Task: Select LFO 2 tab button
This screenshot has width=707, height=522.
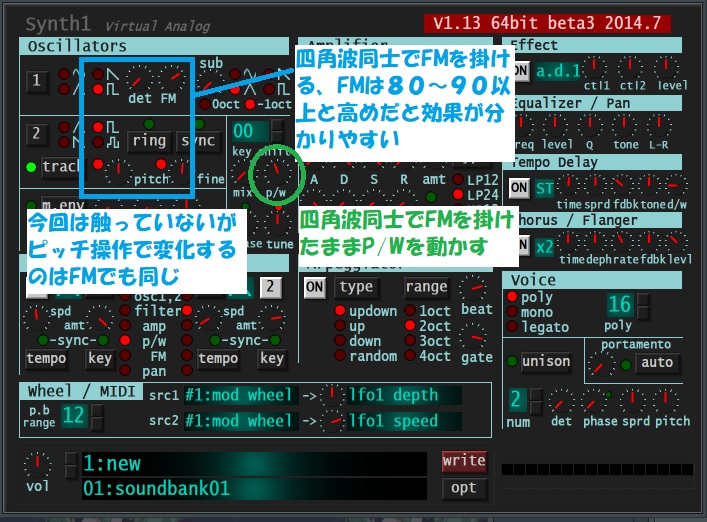Action: [270, 287]
